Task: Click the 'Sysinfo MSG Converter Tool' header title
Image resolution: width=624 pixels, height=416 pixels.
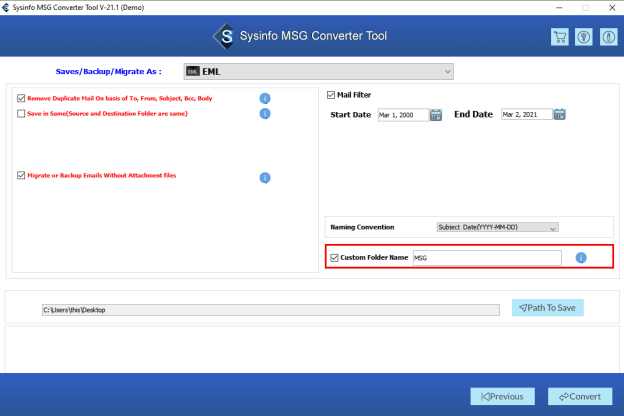Action: 313,36
